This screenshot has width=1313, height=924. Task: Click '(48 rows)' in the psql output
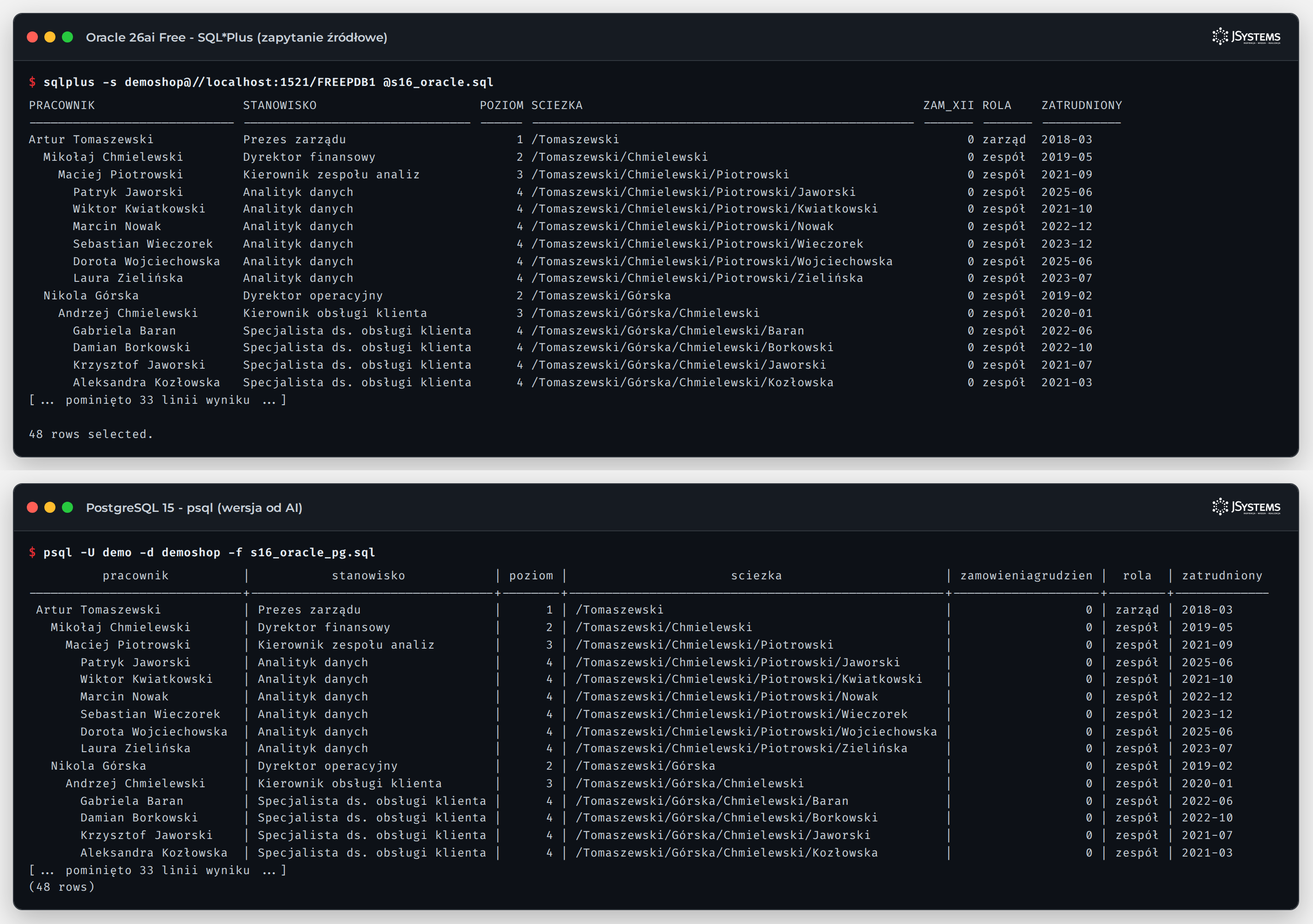(62, 887)
